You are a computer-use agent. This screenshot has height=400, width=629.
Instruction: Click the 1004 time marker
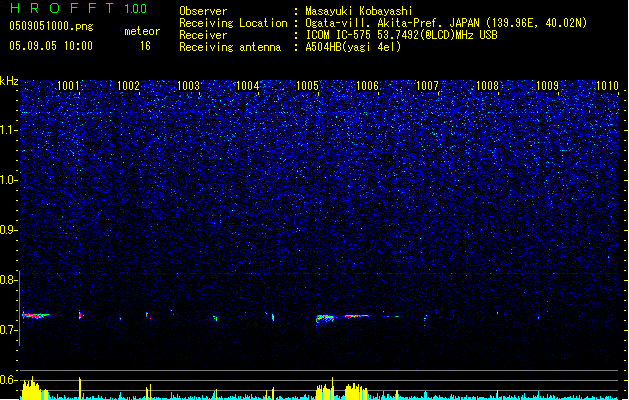click(248, 86)
